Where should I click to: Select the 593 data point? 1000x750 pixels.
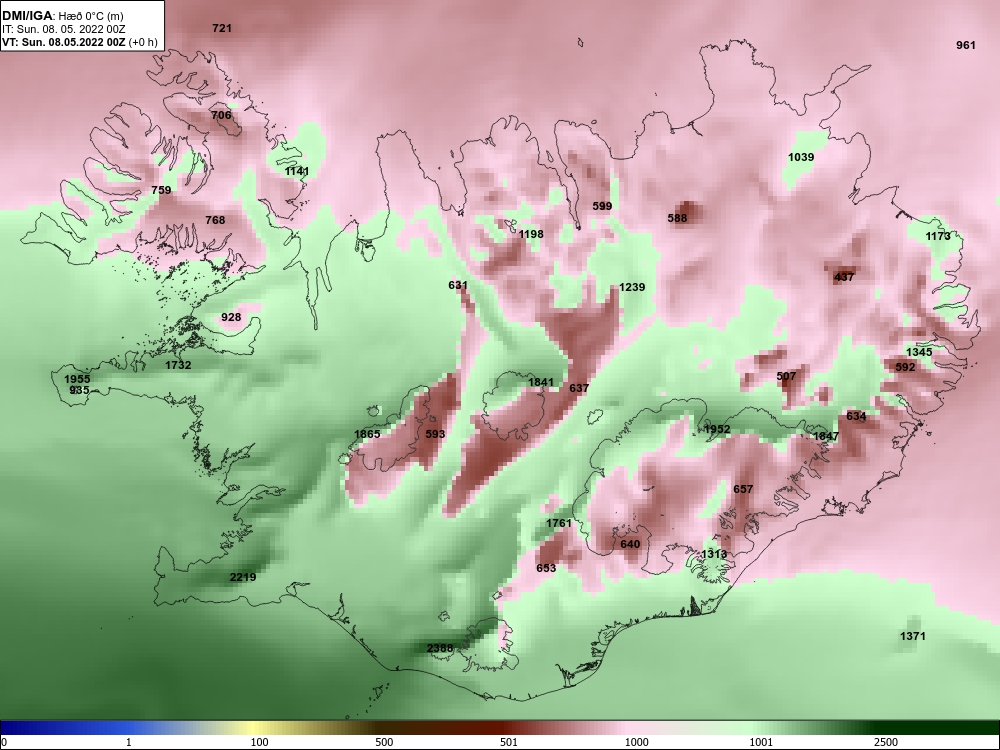tap(435, 434)
